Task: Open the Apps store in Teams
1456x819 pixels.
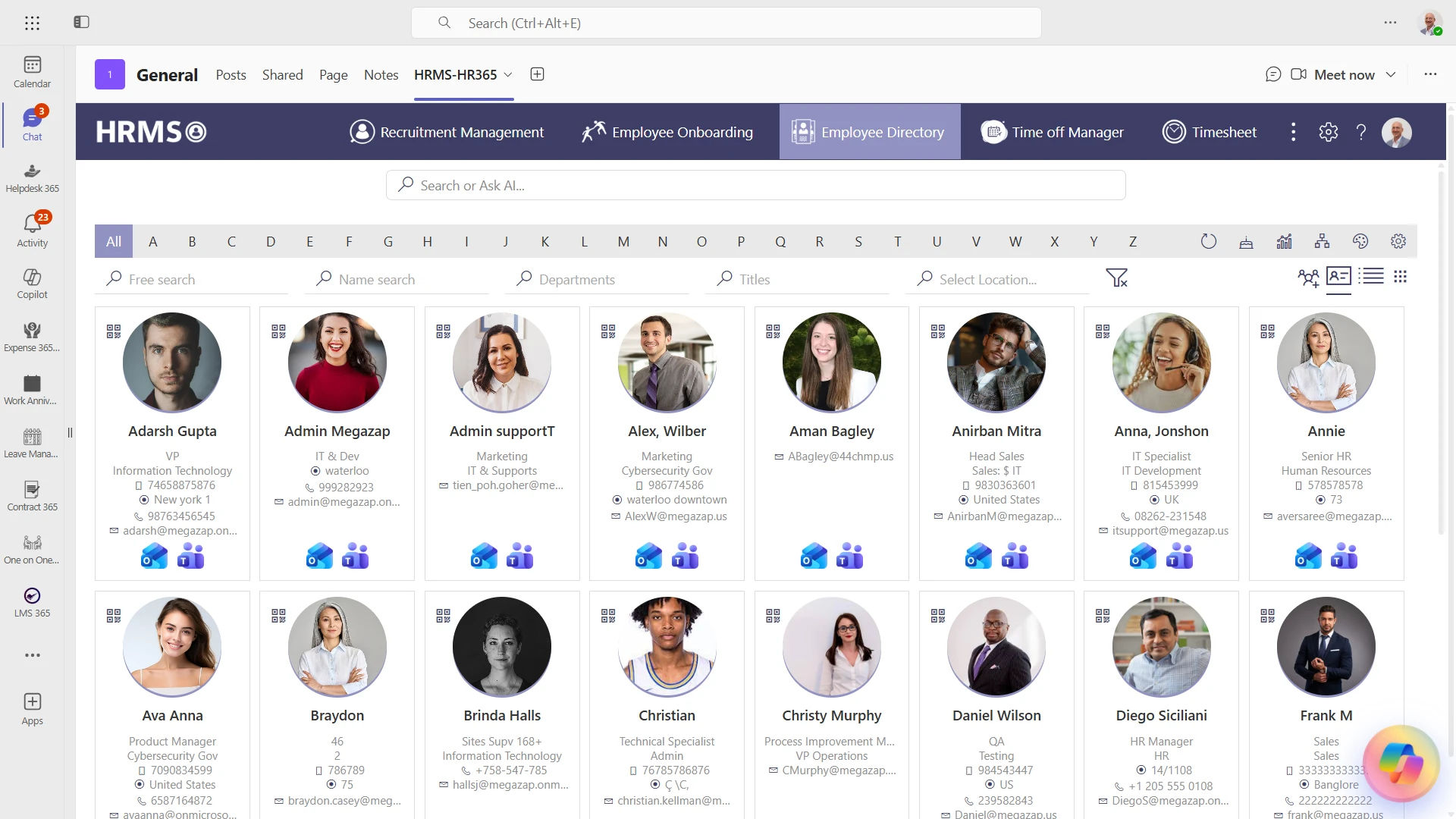Action: (32, 709)
